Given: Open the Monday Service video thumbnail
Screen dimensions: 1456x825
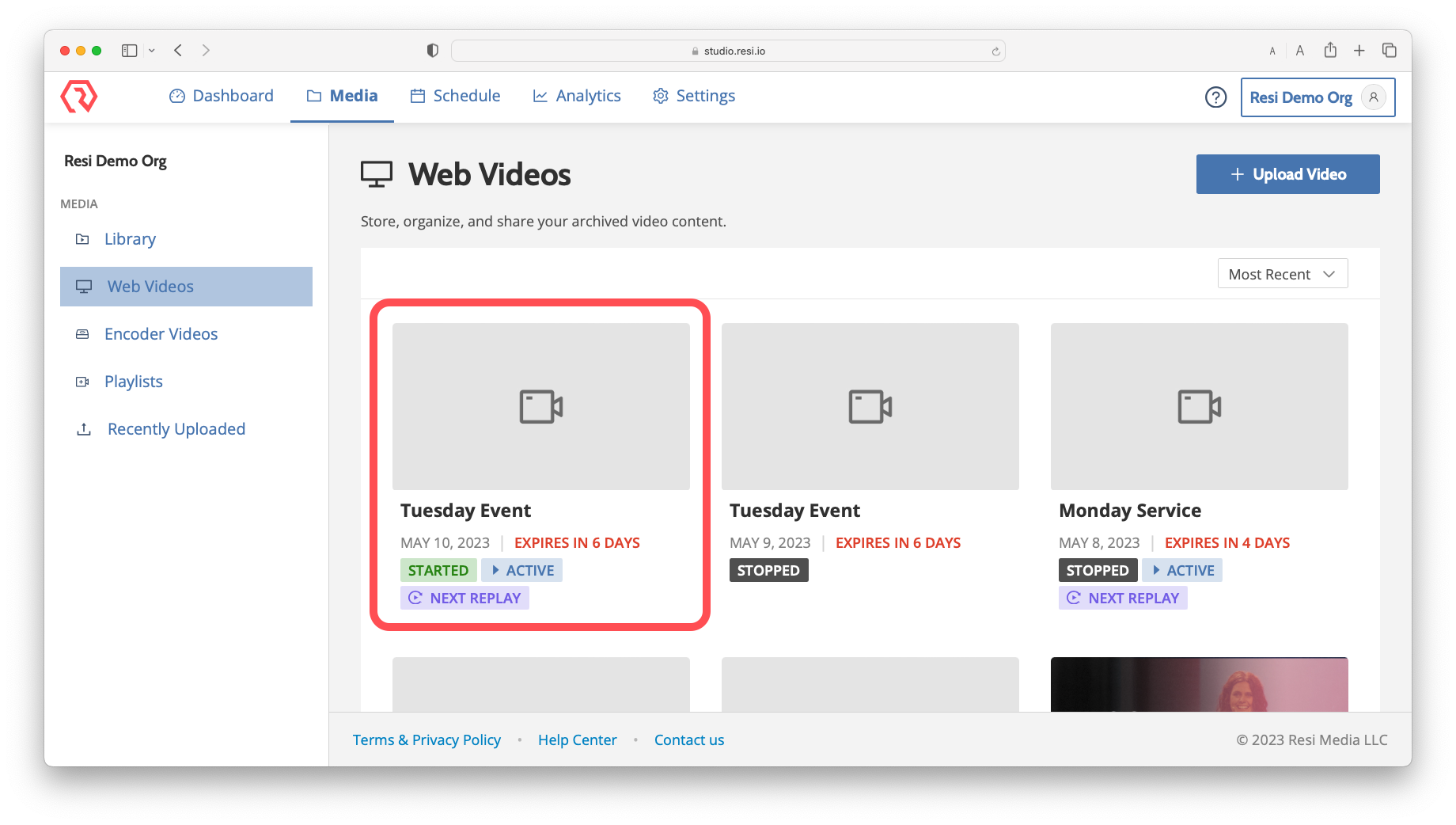Looking at the screenshot, I should click(x=1198, y=405).
